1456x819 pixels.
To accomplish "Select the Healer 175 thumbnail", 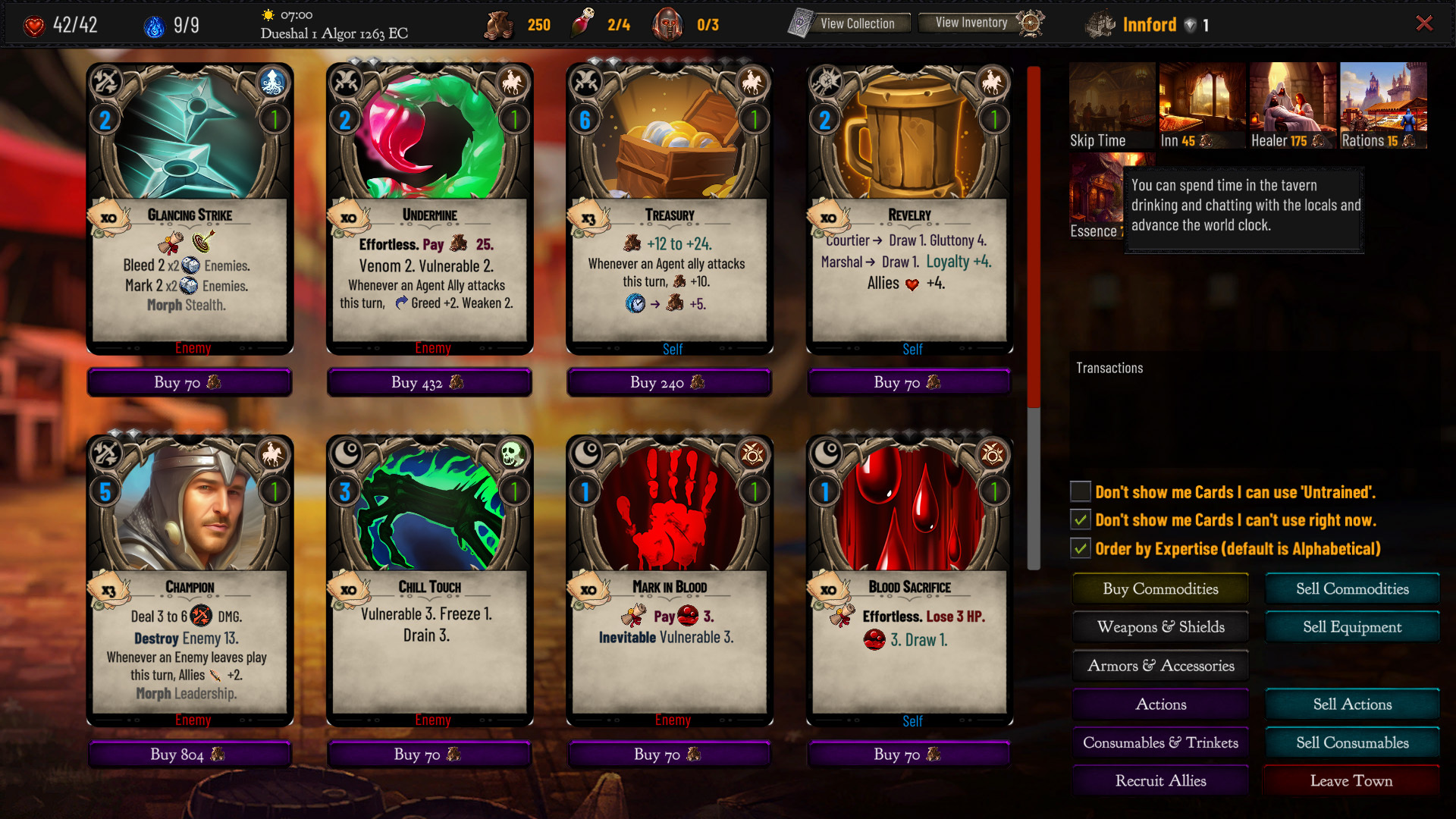I will [1293, 105].
